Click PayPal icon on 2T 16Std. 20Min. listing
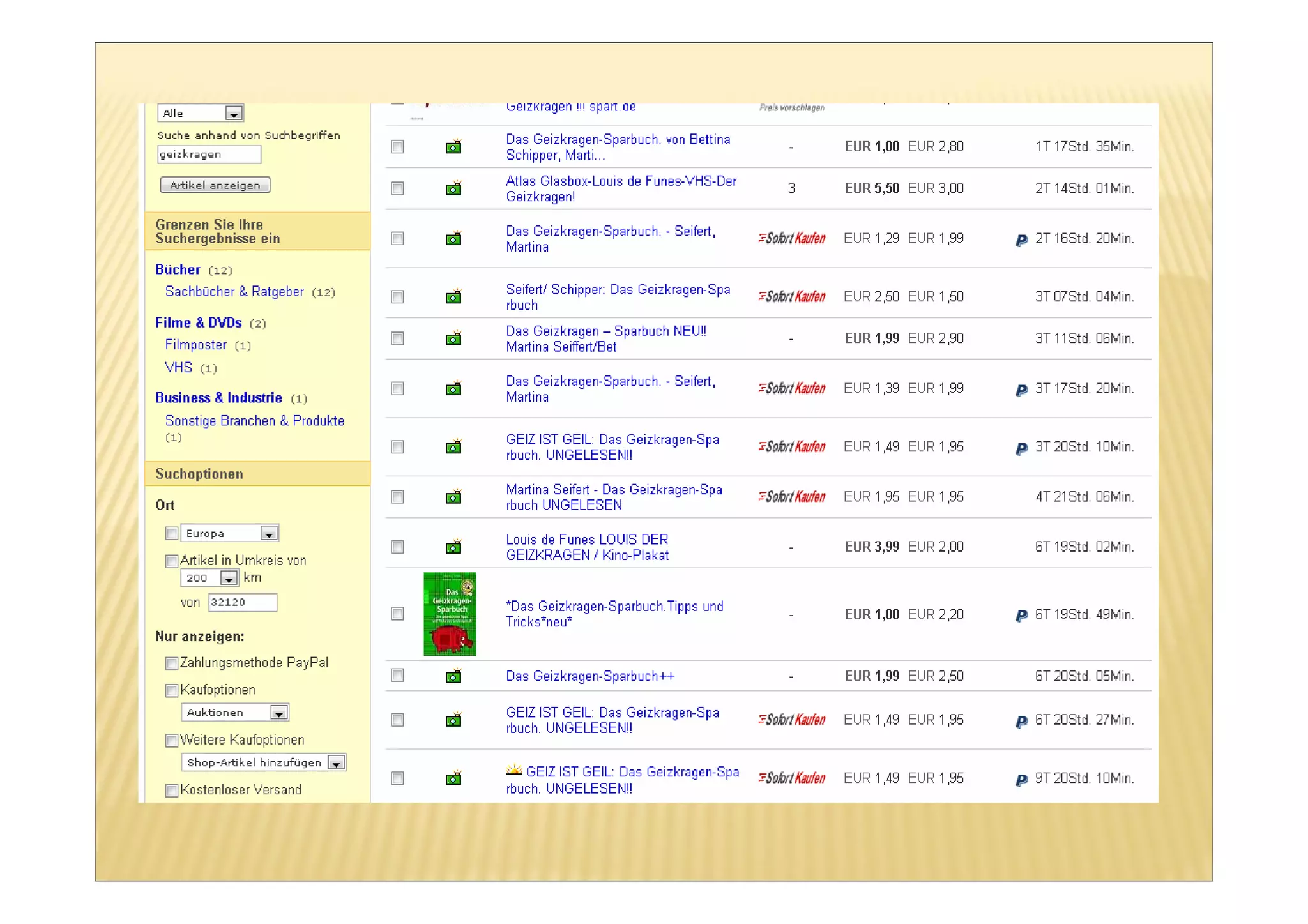 (1021, 240)
